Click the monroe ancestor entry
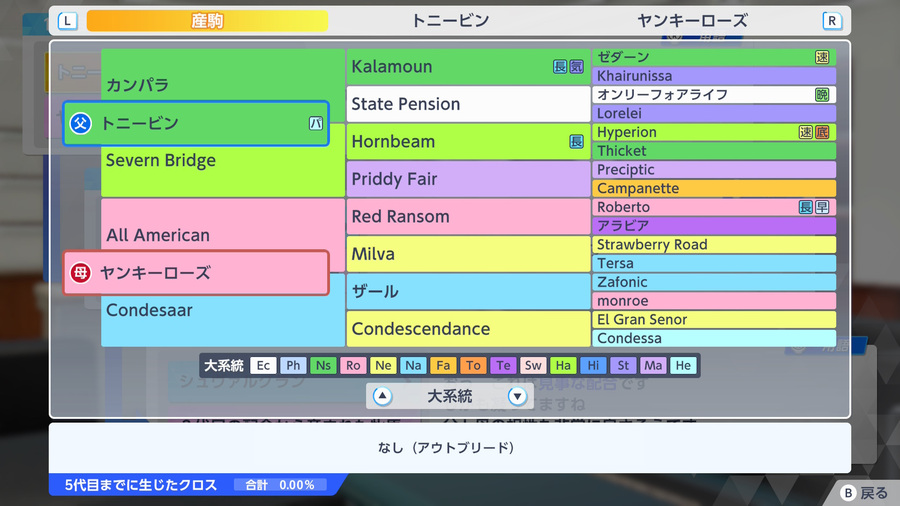This screenshot has width=900, height=506. [x=714, y=301]
